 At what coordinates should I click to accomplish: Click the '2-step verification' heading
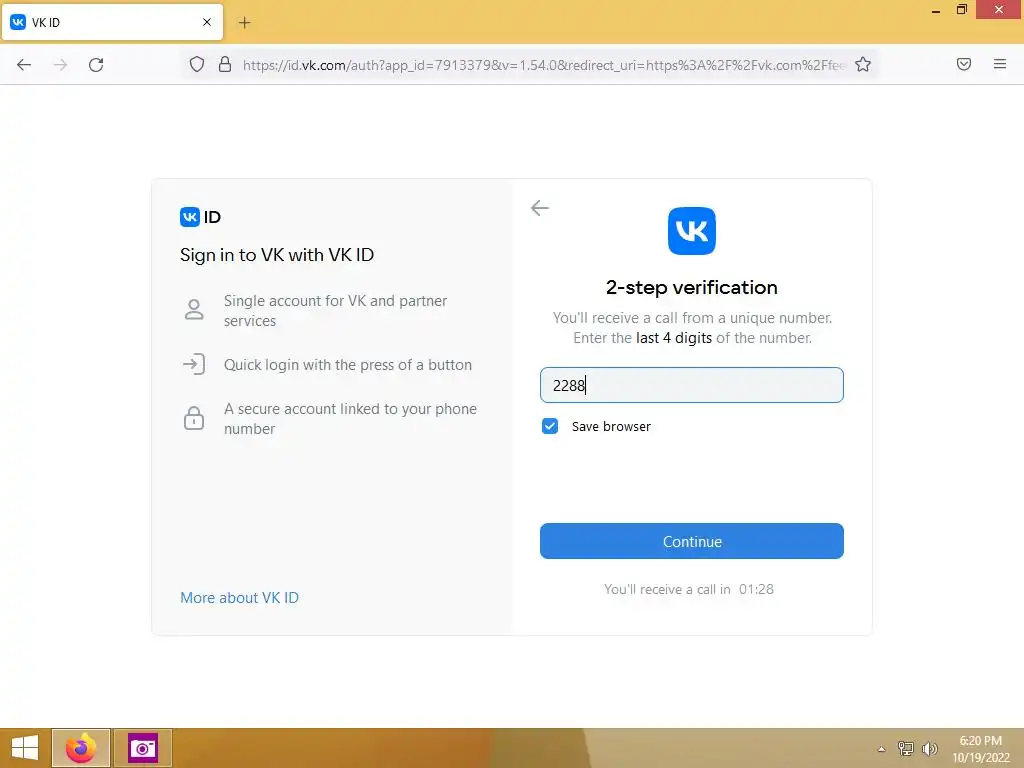tap(692, 287)
